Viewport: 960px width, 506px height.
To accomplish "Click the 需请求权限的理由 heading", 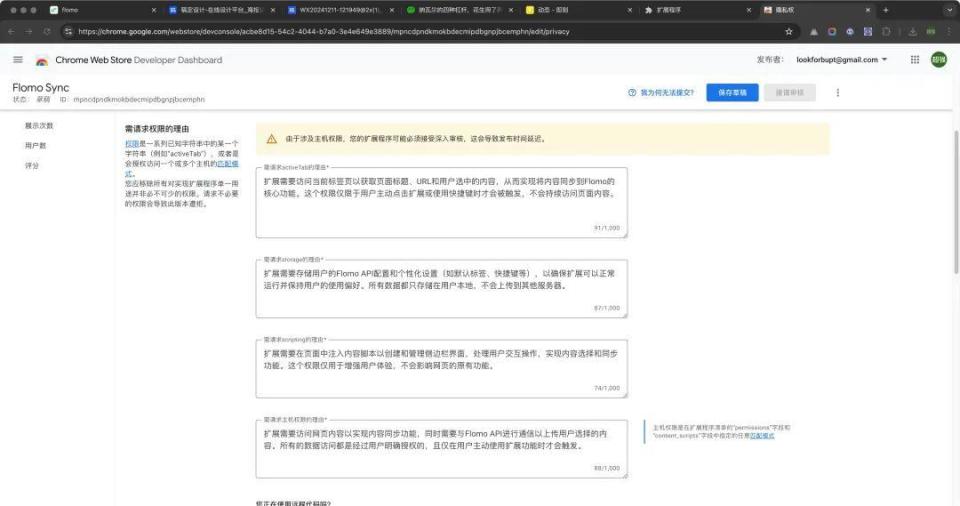I will click(157, 129).
